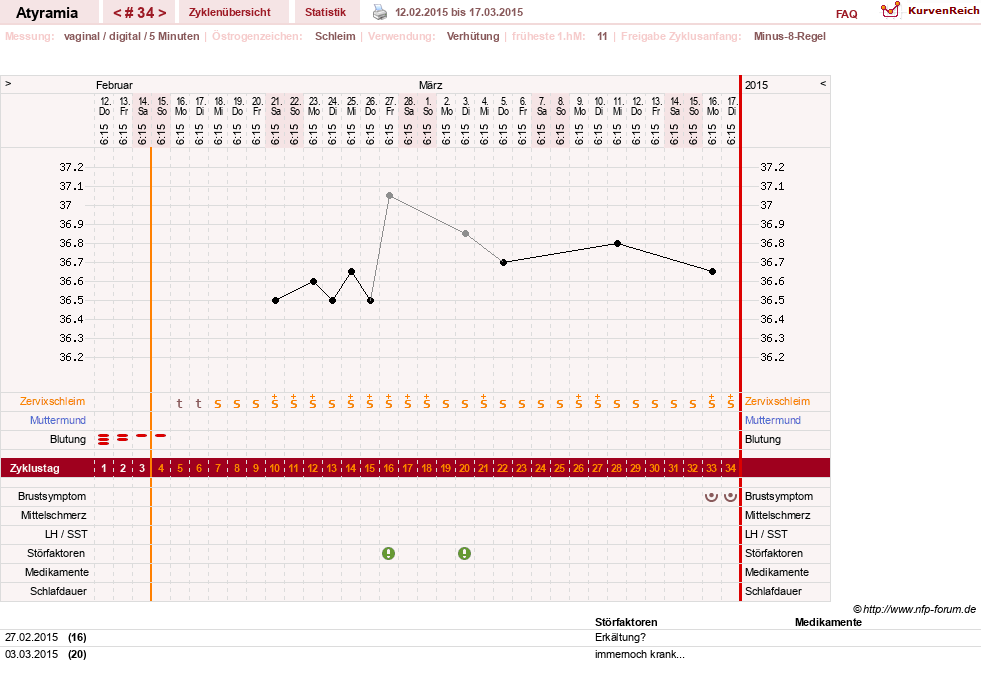Viewport: 981px width, 681px height.
Task: Click 'Minus-8-Regel' setting value
Action: [x=790, y=36]
